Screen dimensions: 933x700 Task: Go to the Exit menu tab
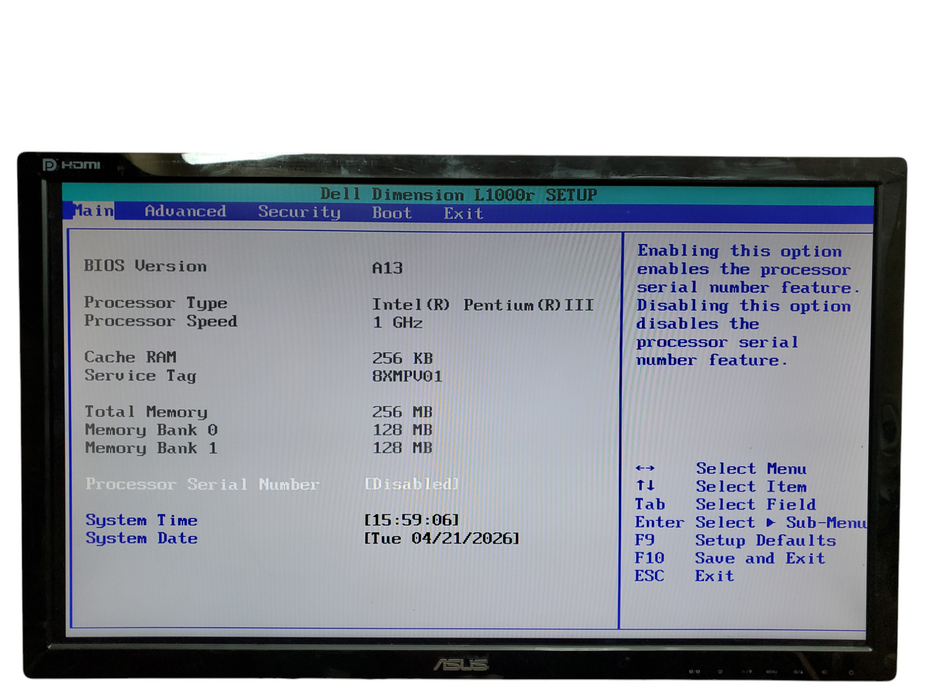pyautogui.click(x=463, y=214)
